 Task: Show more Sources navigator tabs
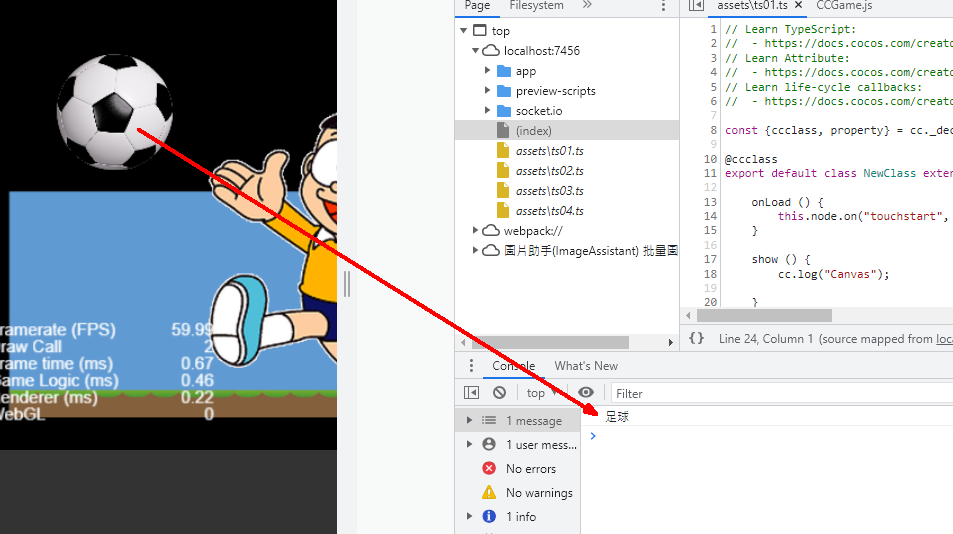(587, 5)
